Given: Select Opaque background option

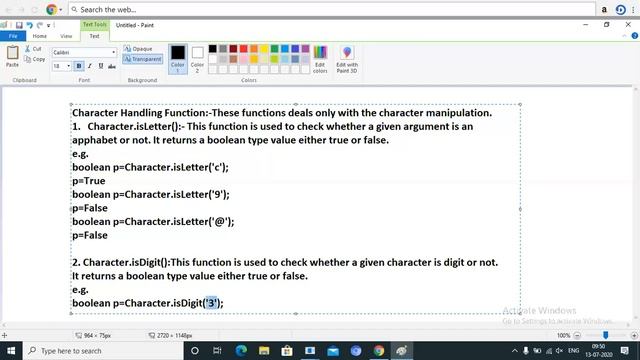Looking at the screenshot, I should 138,49.
